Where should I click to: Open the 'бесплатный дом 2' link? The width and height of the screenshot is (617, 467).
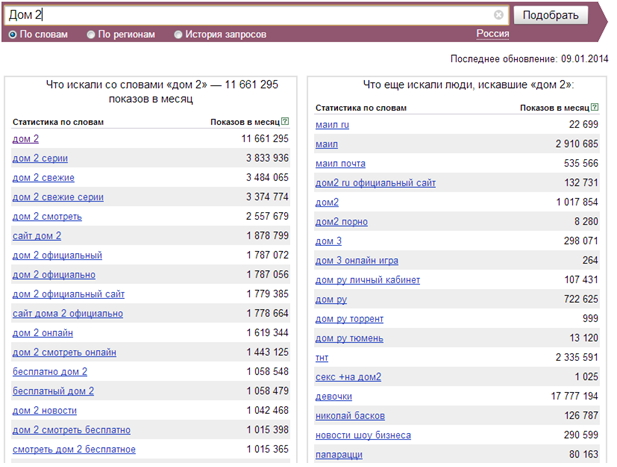[x=53, y=391]
